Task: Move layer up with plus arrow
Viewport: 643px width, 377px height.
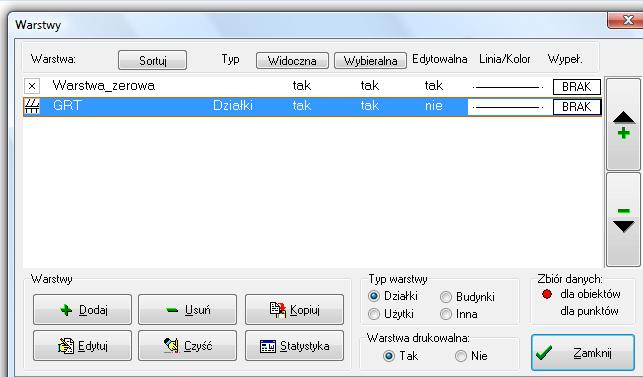Action: 623,124
